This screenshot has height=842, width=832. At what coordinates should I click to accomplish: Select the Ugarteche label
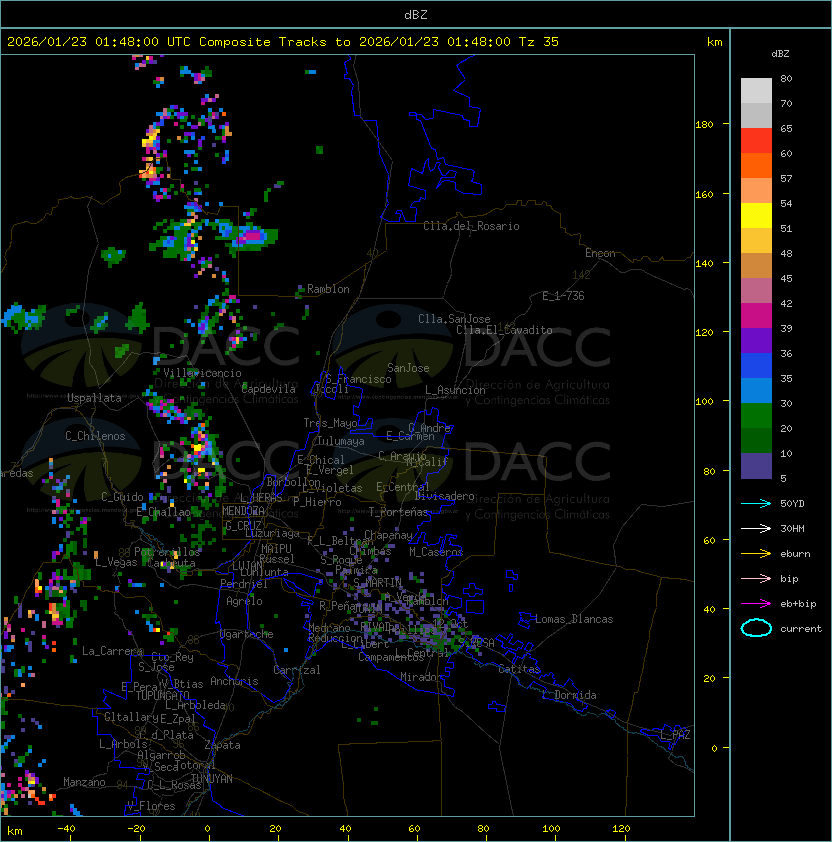pyautogui.click(x=247, y=634)
